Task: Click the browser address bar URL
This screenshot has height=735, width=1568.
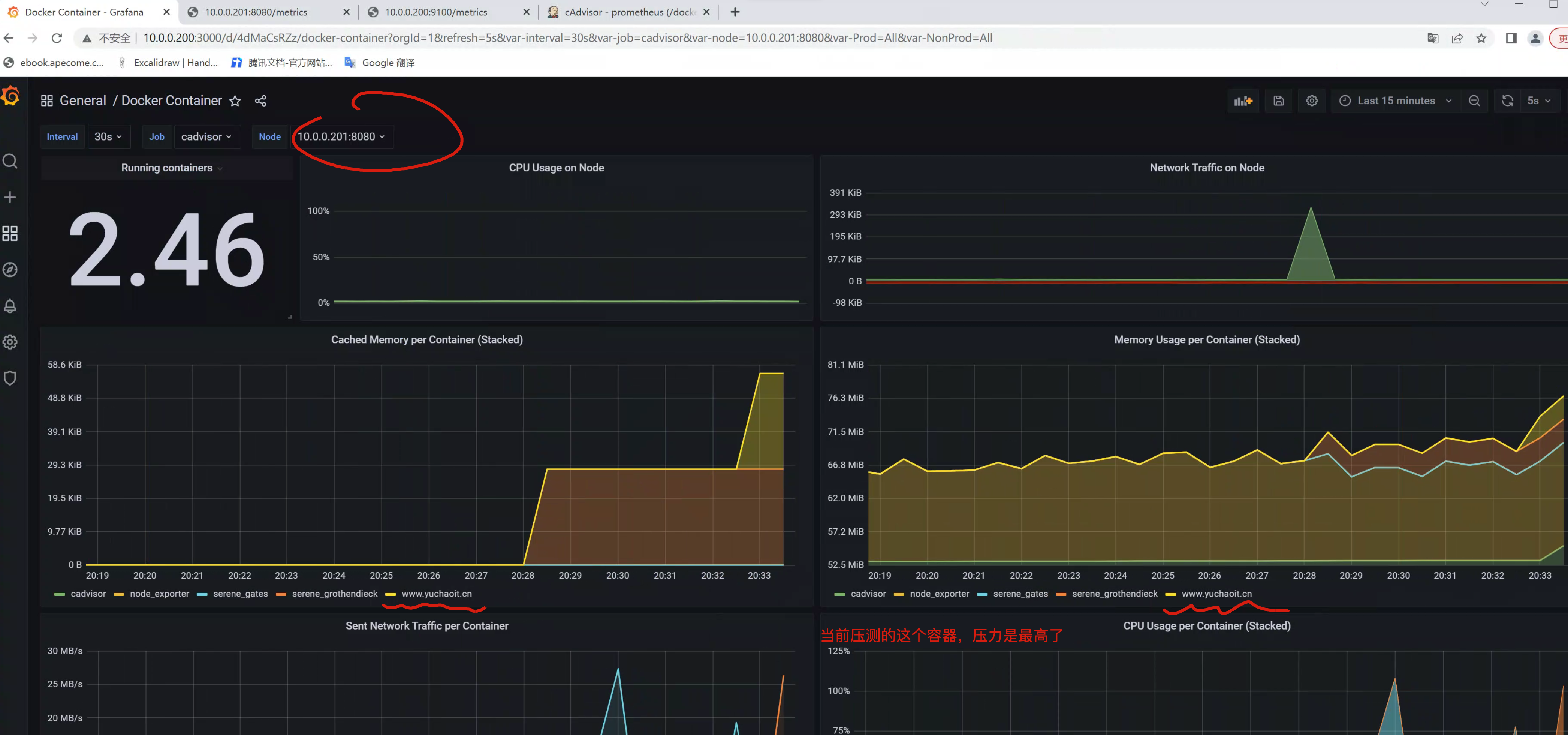Action: click(x=567, y=38)
